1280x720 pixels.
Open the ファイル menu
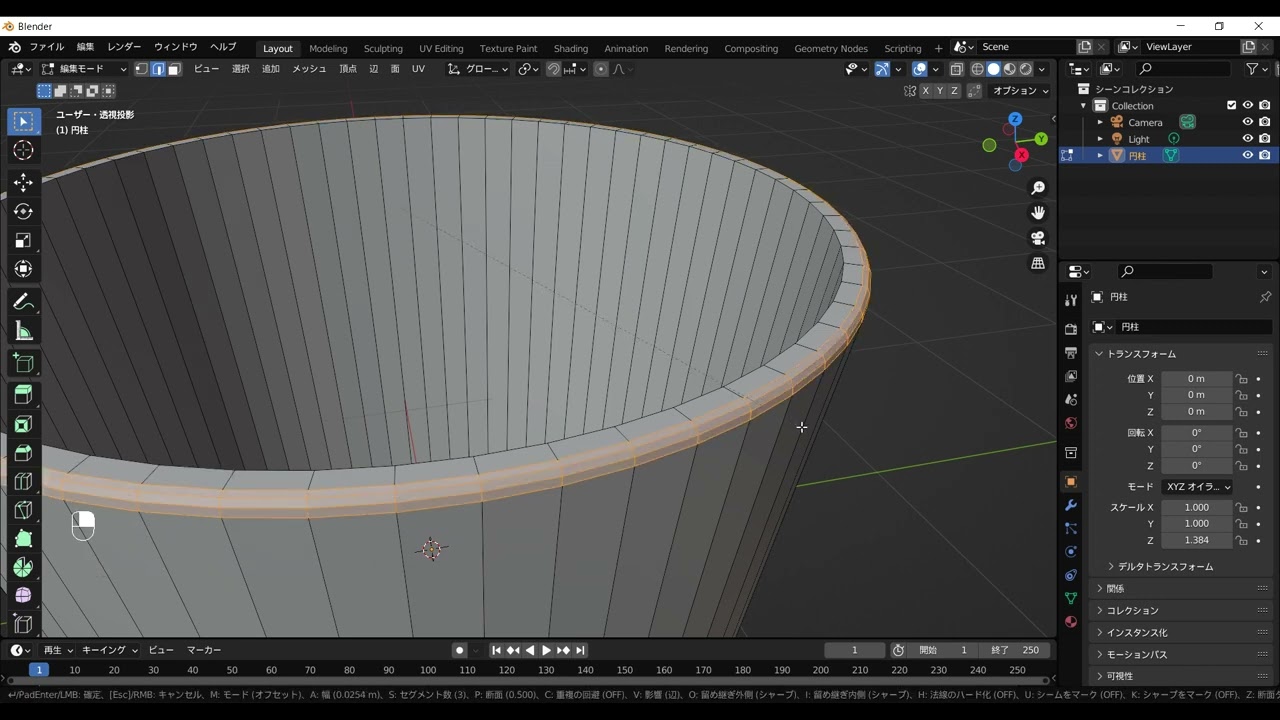coord(47,47)
